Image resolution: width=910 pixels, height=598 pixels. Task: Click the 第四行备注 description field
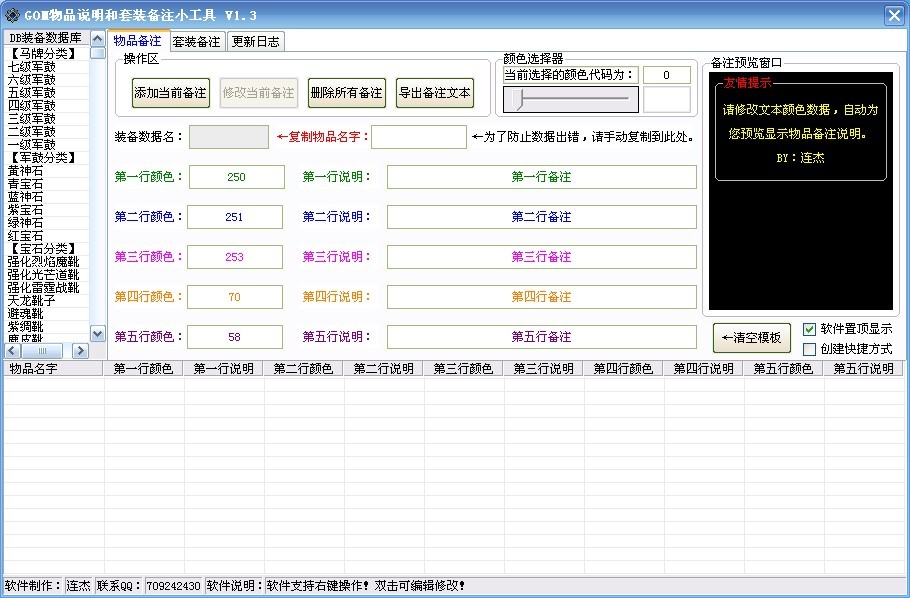[x=541, y=297]
